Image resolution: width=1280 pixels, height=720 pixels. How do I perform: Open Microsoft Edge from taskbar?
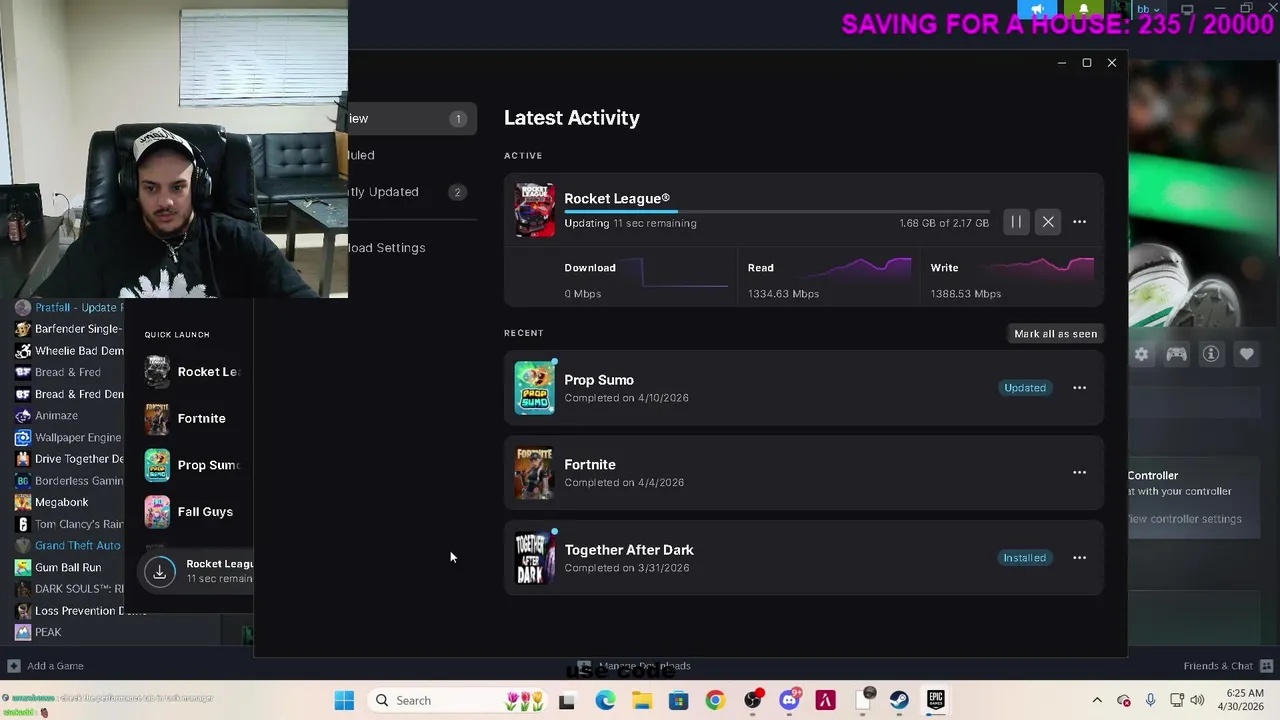[x=605, y=701]
